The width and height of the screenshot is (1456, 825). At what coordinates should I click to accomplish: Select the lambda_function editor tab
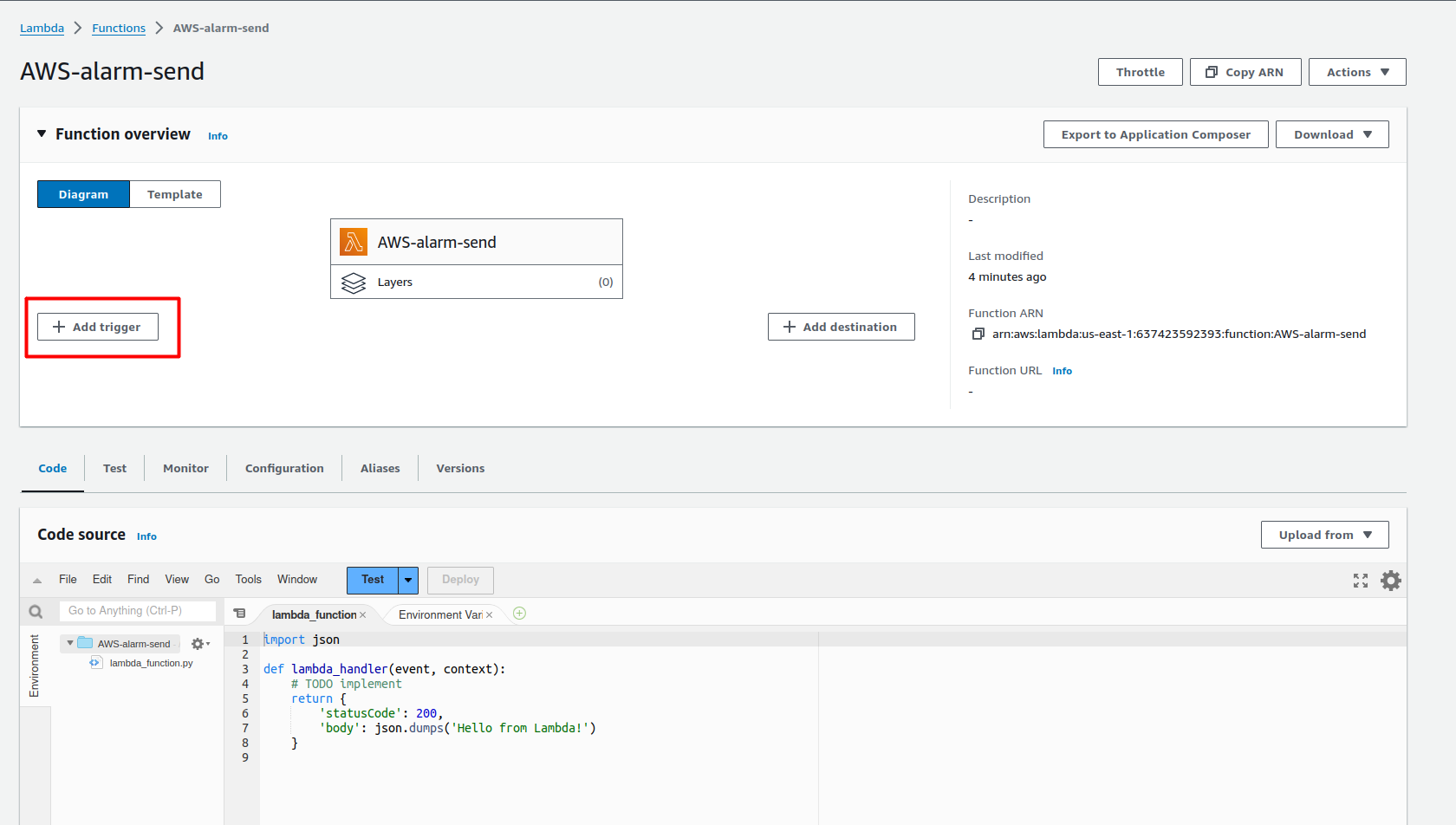click(315, 614)
